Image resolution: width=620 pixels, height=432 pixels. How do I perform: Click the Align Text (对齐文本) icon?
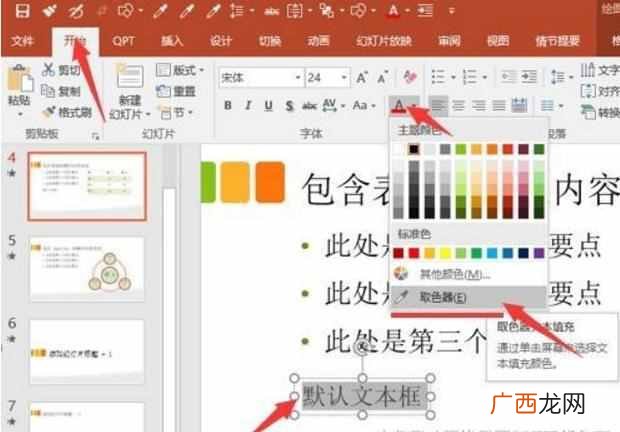click(588, 91)
